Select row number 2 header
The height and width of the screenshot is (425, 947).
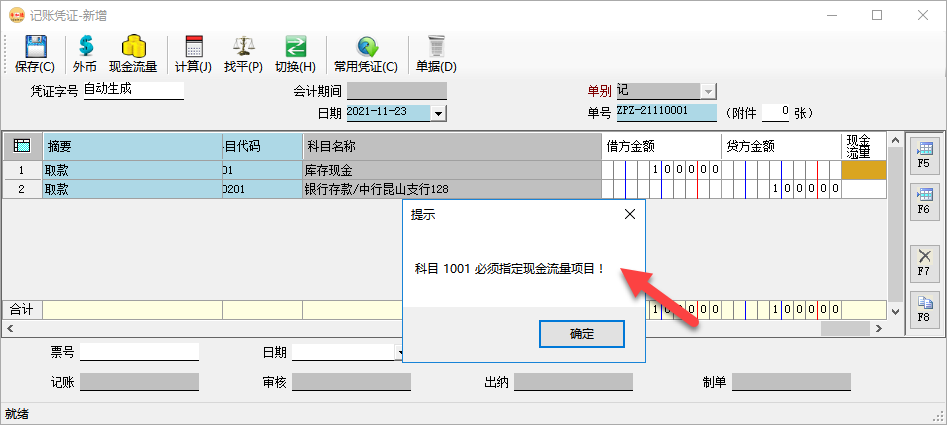22,189
